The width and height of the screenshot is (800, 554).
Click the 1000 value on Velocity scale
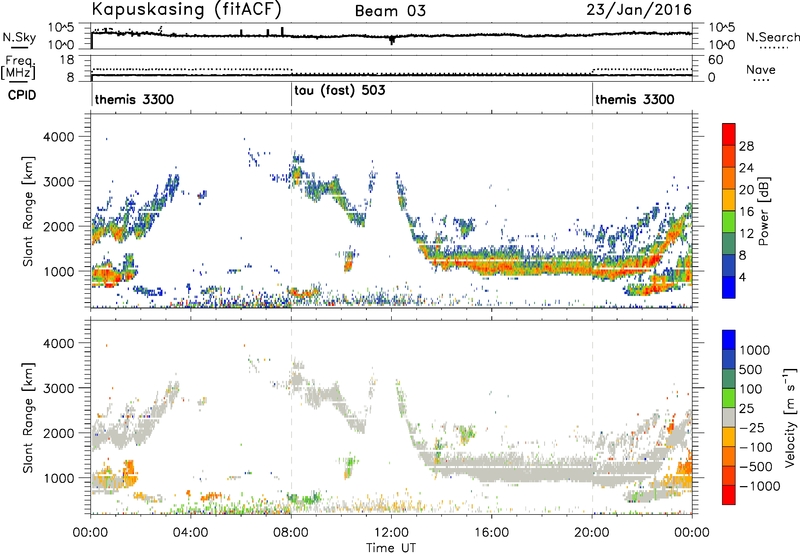point(754,350)
